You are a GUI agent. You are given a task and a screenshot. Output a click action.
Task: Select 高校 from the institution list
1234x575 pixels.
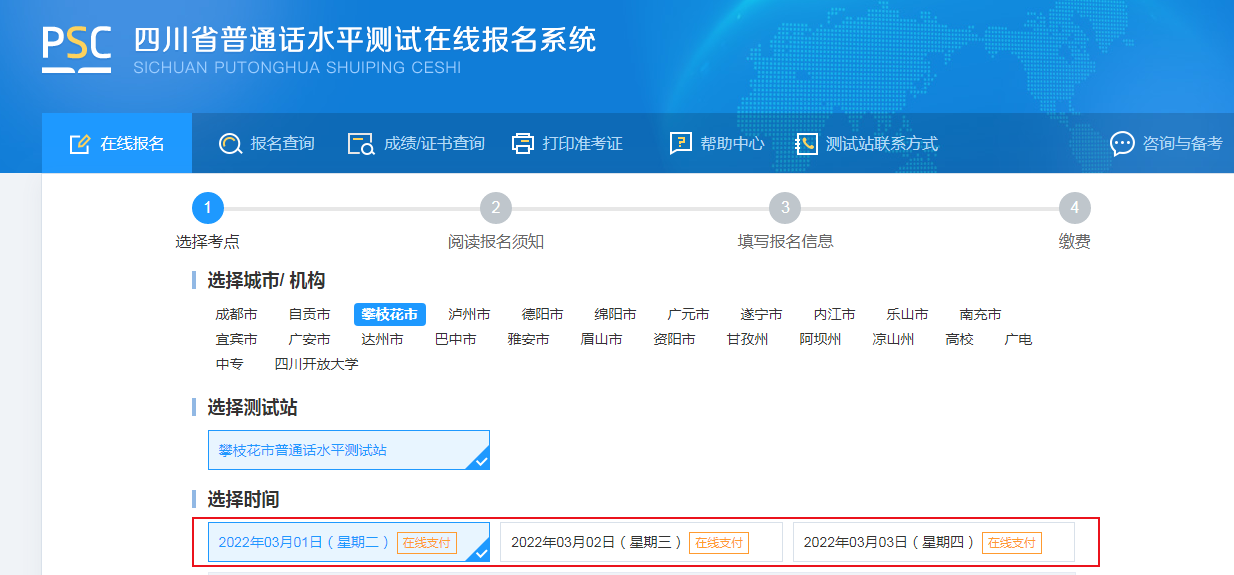[959, 339]
